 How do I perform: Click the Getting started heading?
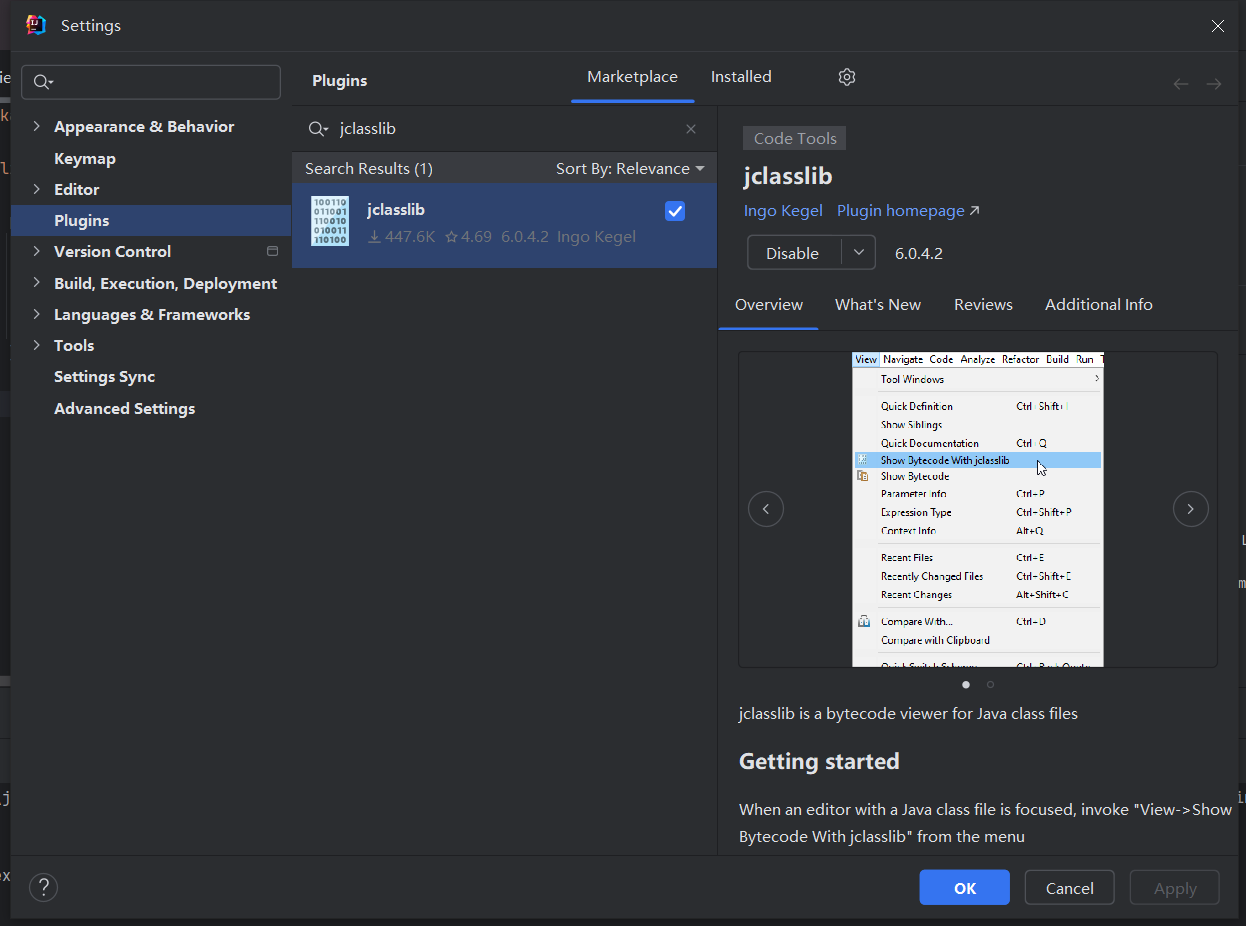(x=819, y=761)
